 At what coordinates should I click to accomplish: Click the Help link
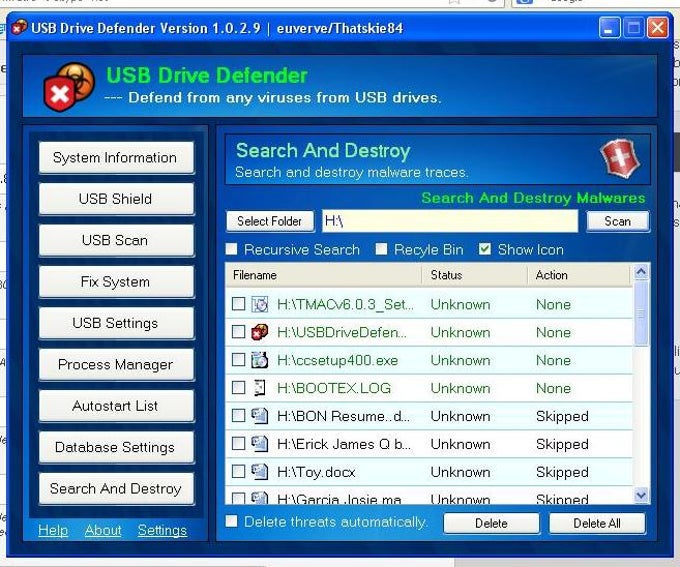pos(53,530)
